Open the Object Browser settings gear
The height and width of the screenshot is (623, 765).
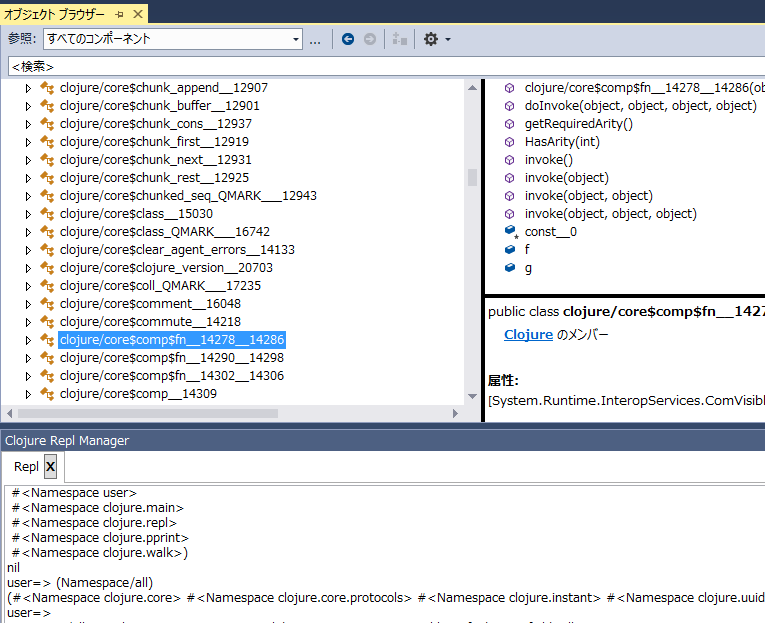(431, 39)
